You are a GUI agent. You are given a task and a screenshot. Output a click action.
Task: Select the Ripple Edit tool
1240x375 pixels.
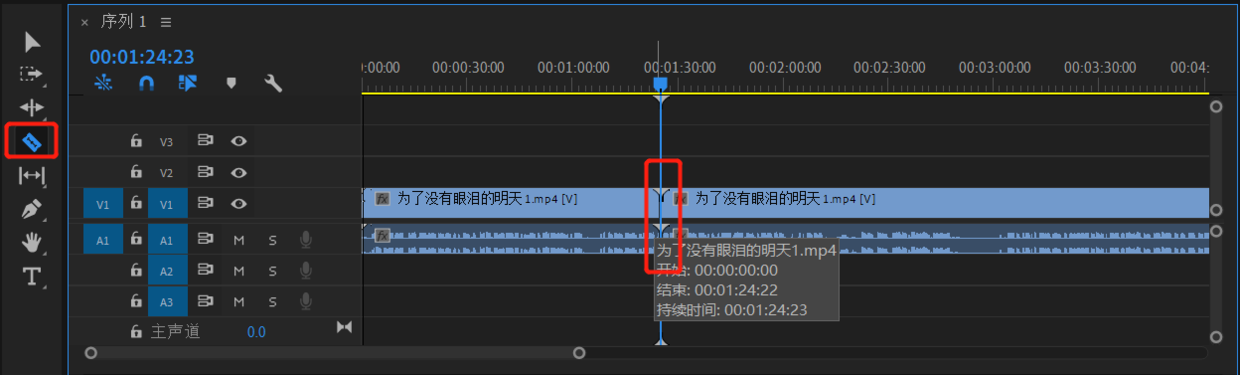click(32, 107)
